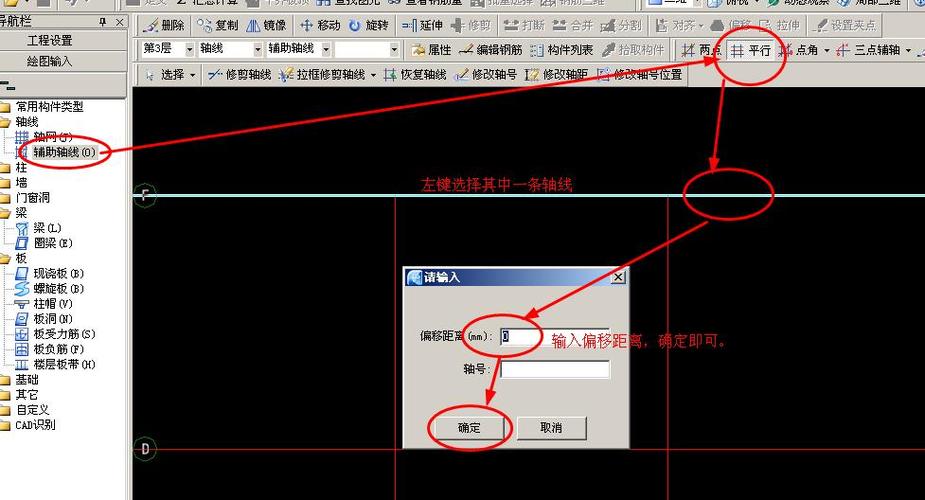Activate the 选择 select tool
The height and width of the screenshot is (500, 925).
165,75
